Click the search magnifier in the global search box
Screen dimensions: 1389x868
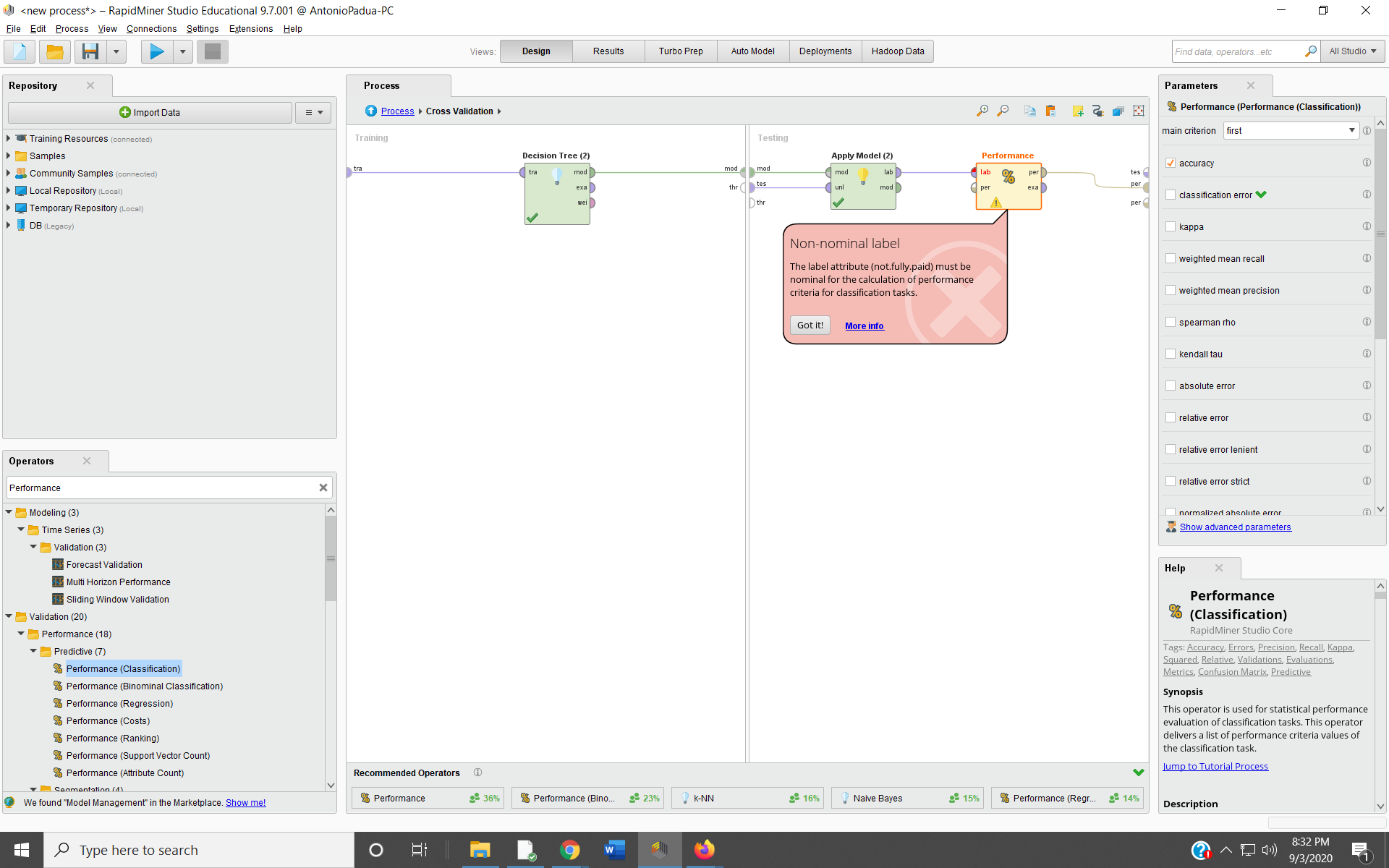1310,51
